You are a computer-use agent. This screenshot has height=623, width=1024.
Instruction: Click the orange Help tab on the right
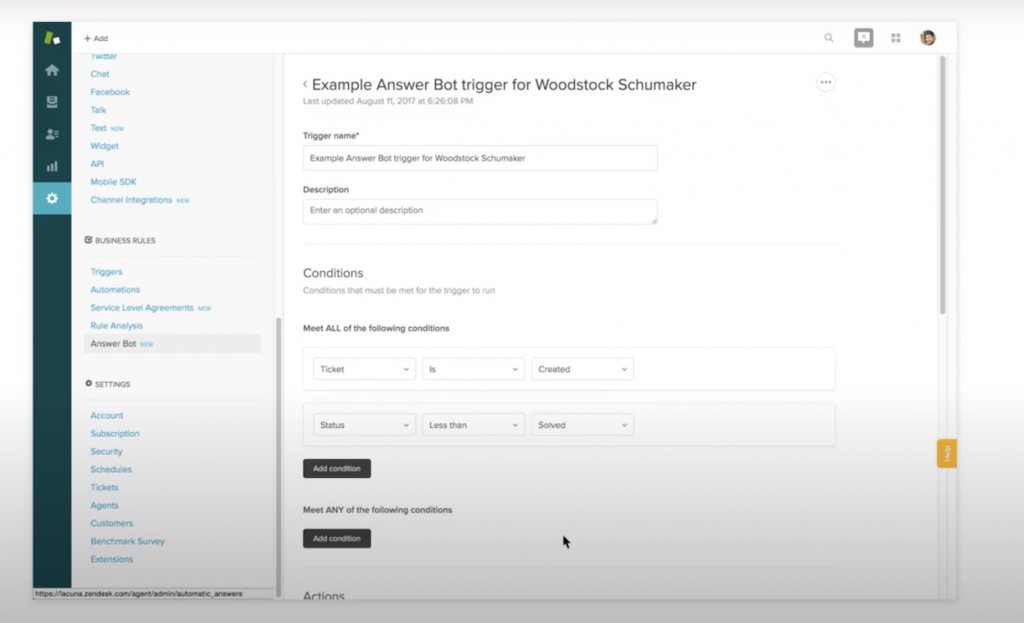point(946,452)
